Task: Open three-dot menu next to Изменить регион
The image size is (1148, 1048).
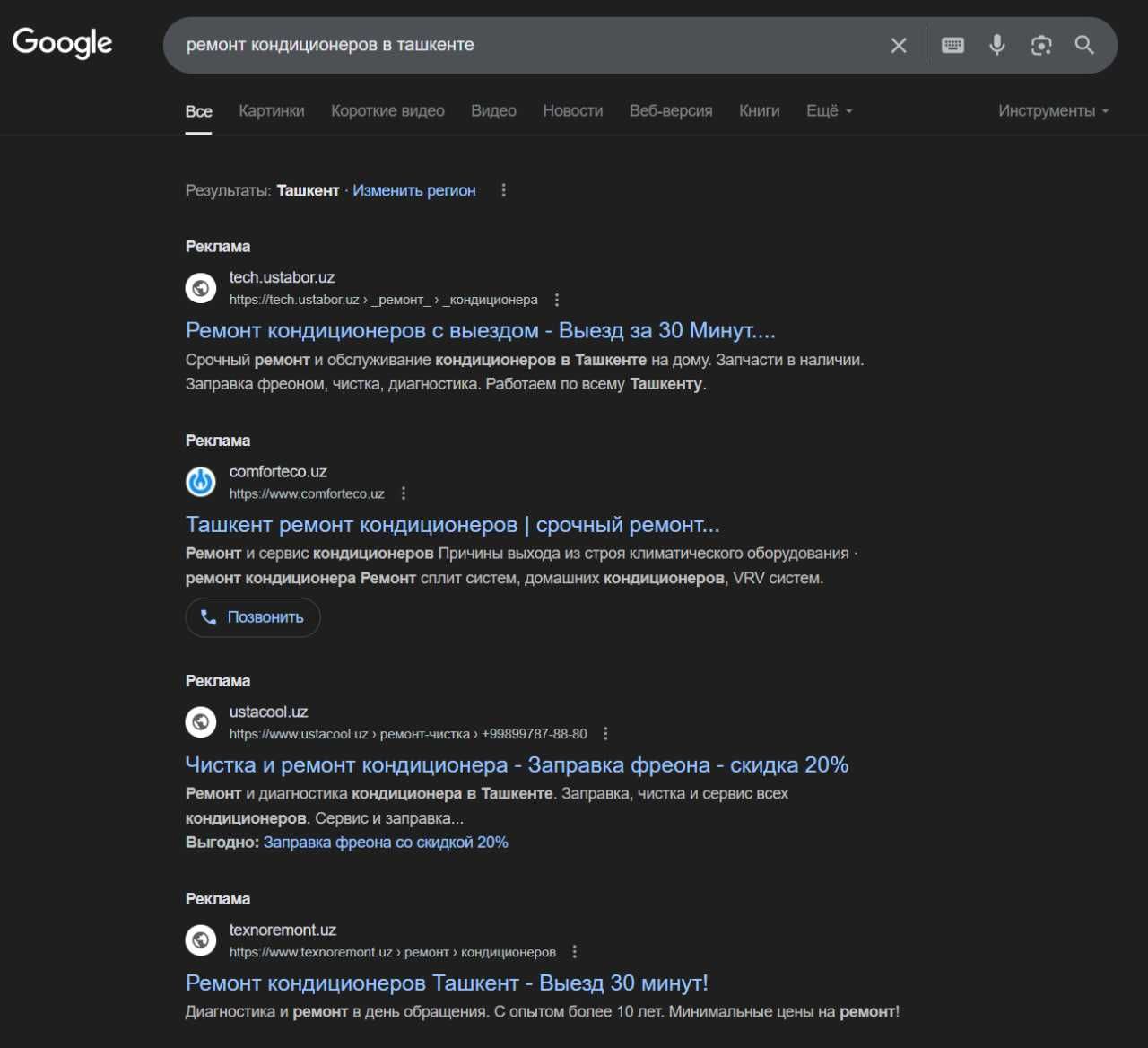Action: coord(503,190)
